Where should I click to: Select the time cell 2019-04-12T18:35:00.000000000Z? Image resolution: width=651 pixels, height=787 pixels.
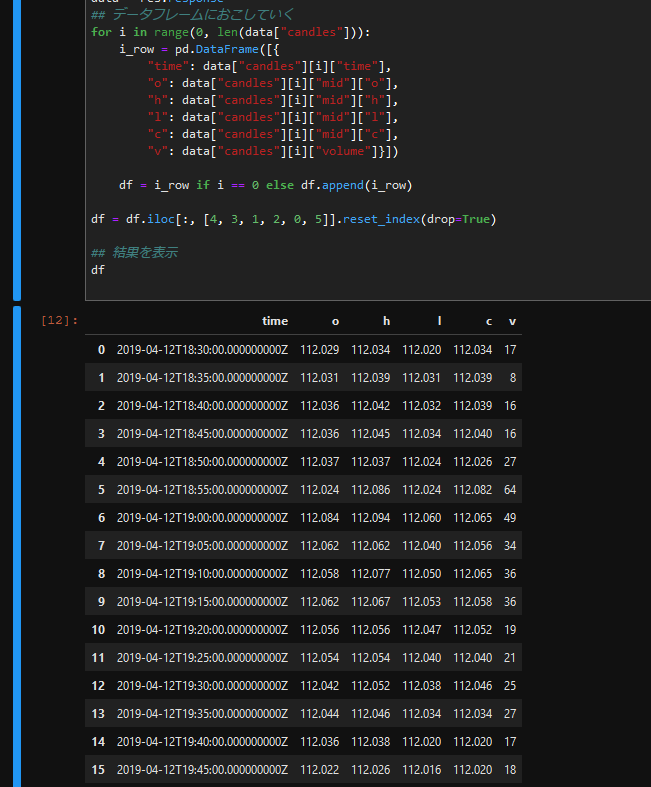pos(202,378)
